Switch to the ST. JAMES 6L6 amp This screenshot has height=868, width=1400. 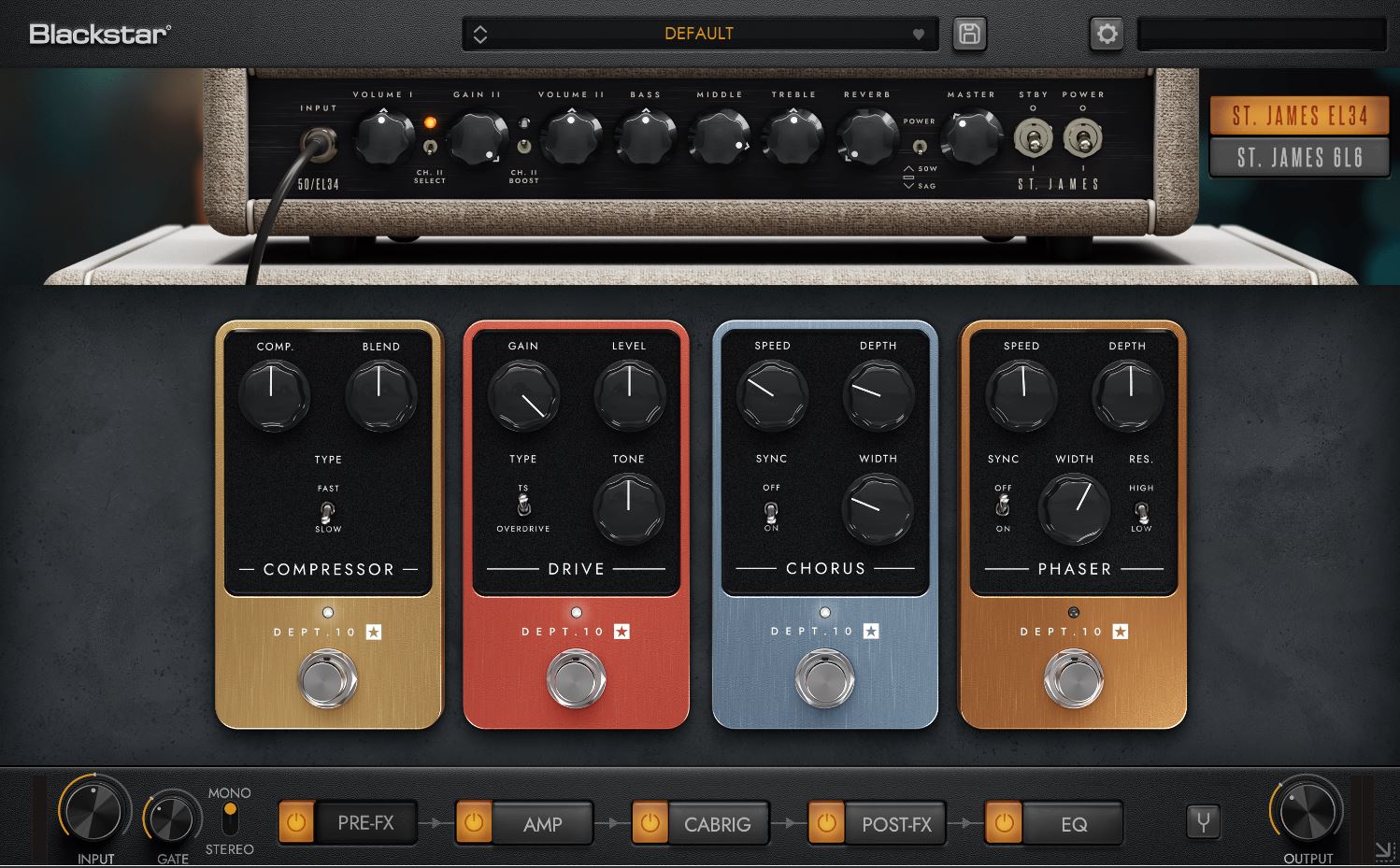[1299, 157]
